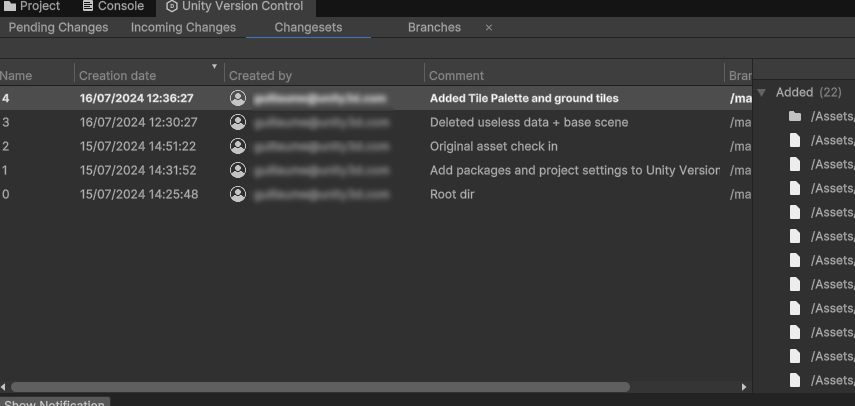Image resolution: width=855 pixels, height=406 pixels.
Task: Click the first file icon under Added
Action: coord(795,140)
